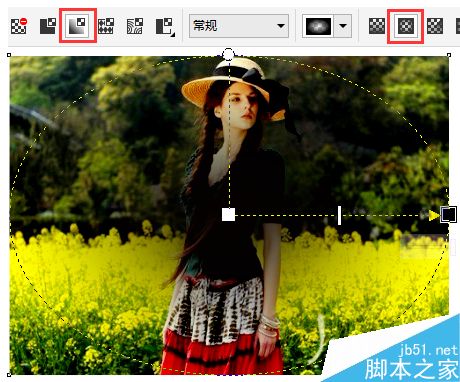Expand the transparency picker dropdown arrow
The height and width of the screenshot is (382, 460).
click(x=343, y=26)
